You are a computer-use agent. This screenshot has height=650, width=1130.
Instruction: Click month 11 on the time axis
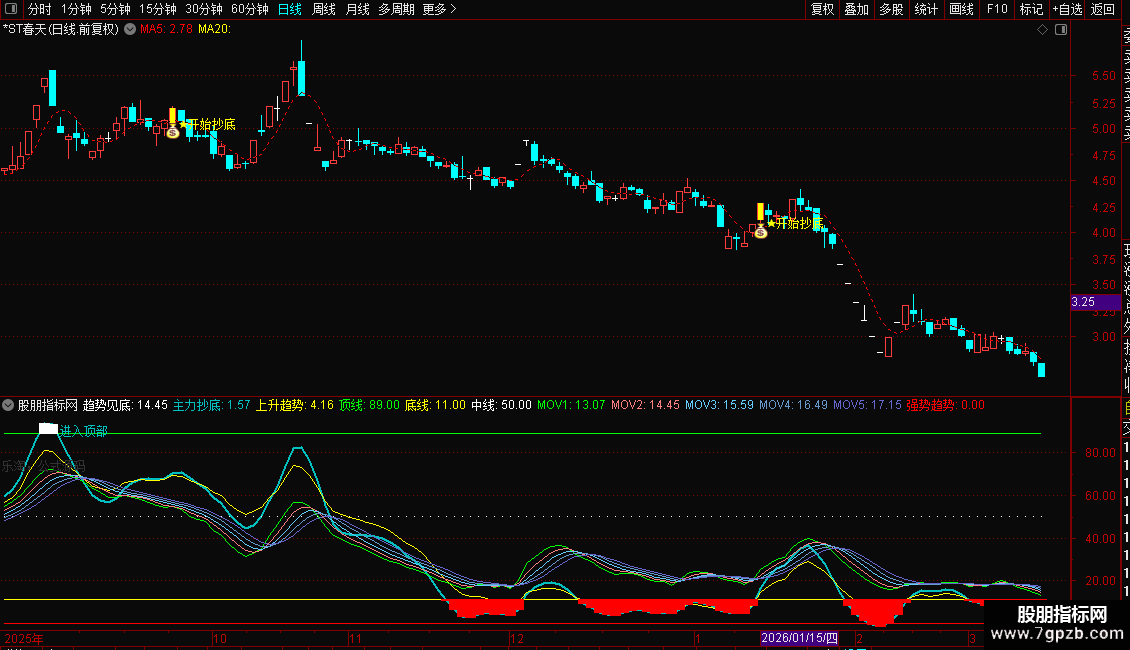(x=355, y=638)
